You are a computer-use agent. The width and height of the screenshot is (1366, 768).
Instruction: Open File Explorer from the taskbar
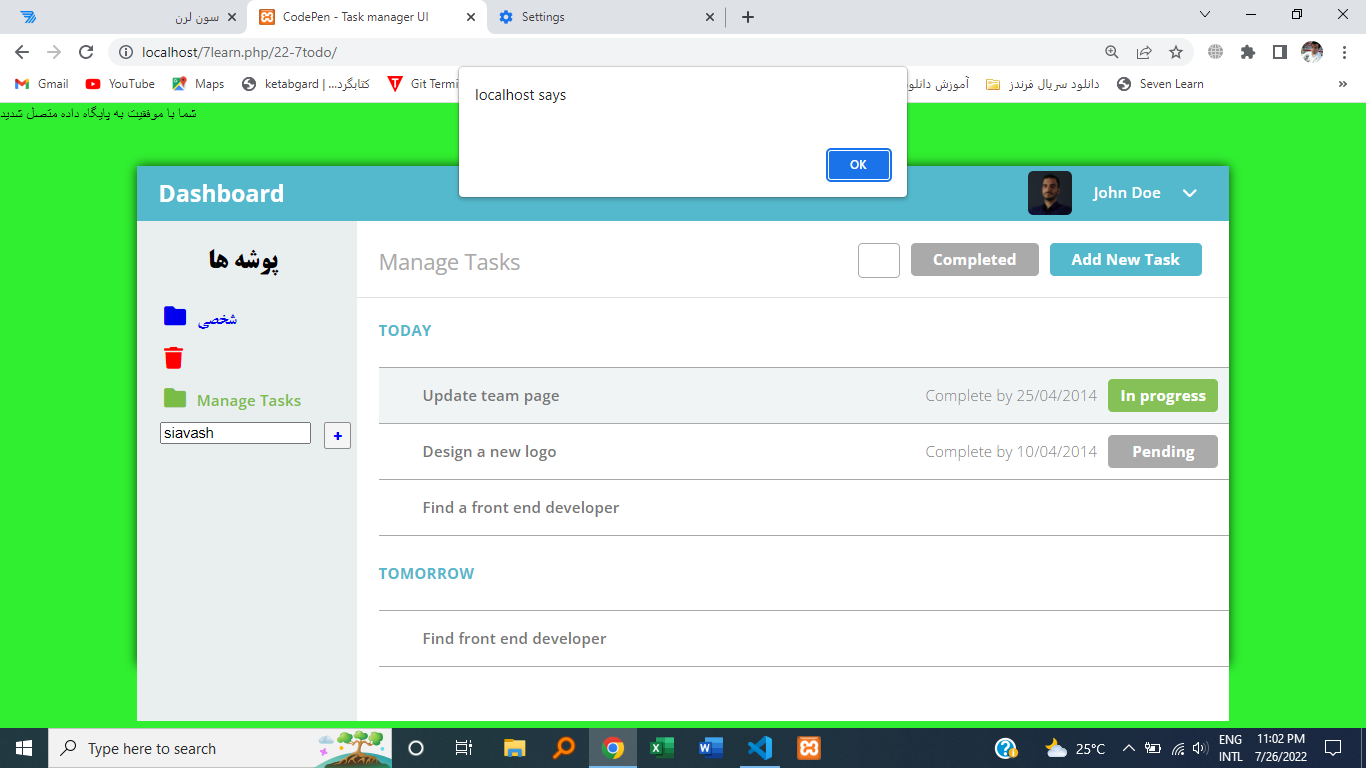(x=514, y=748)
